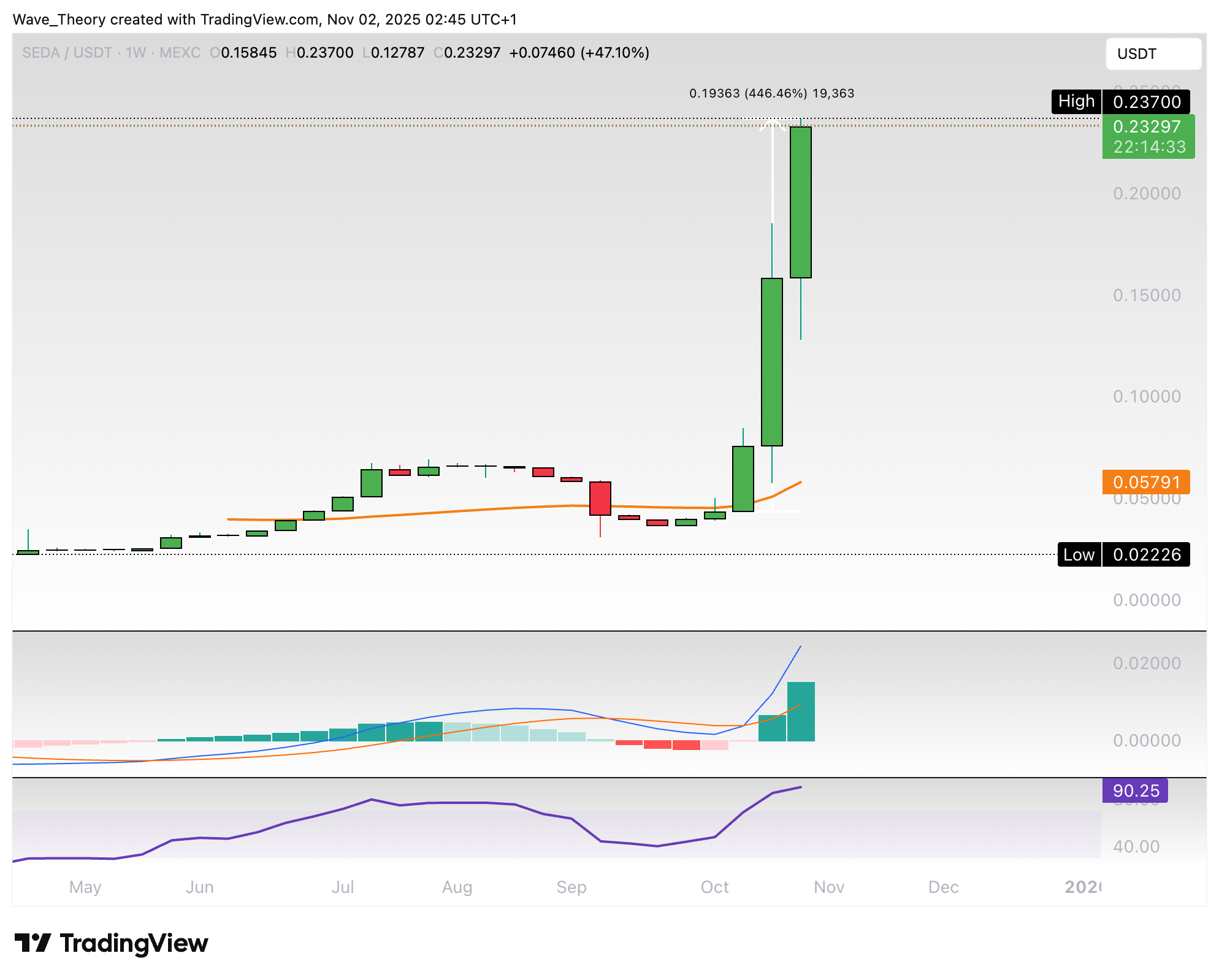The width and height of the screenshot is (1219, 980).
Task: Click the 1W timeframe label
Action: (x=136, y=53)
